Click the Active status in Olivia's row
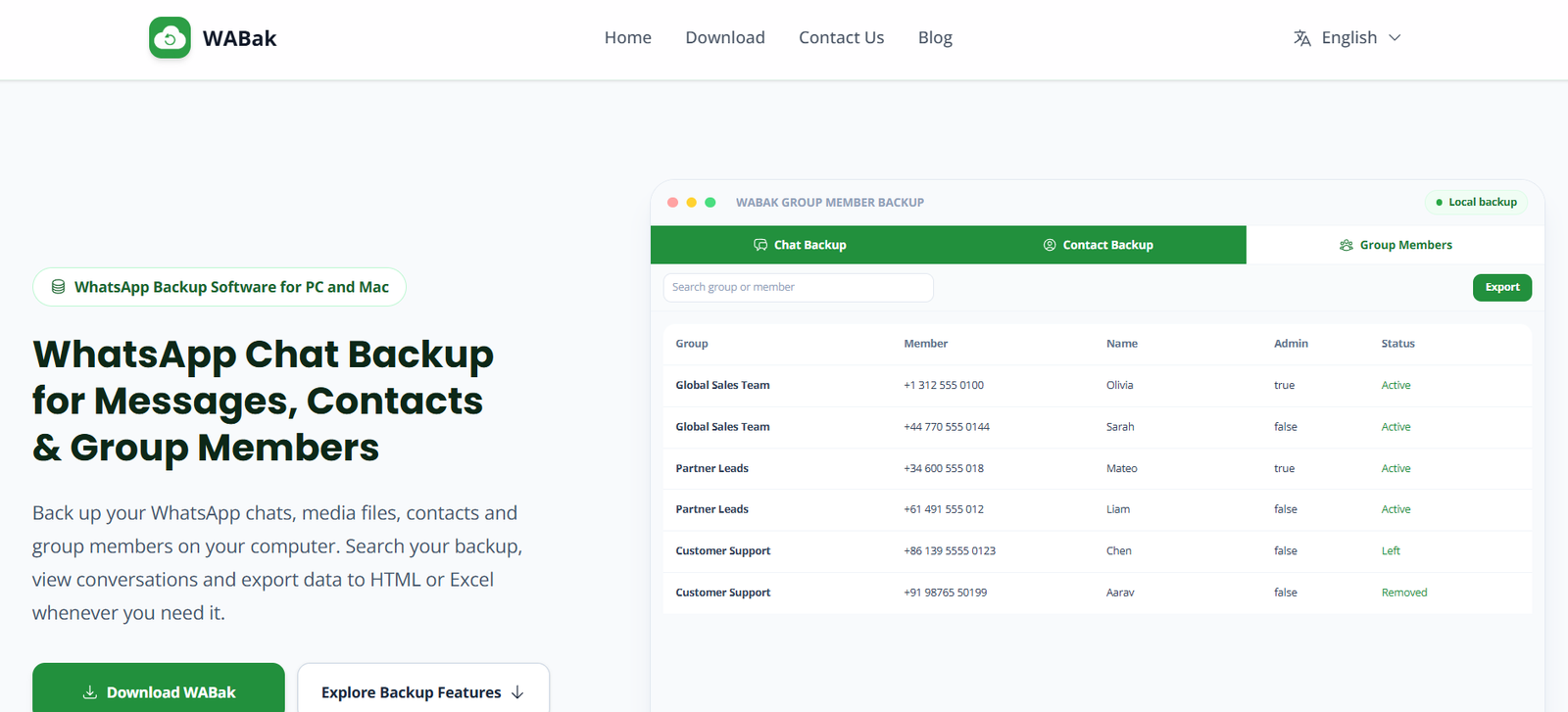 1396,386
